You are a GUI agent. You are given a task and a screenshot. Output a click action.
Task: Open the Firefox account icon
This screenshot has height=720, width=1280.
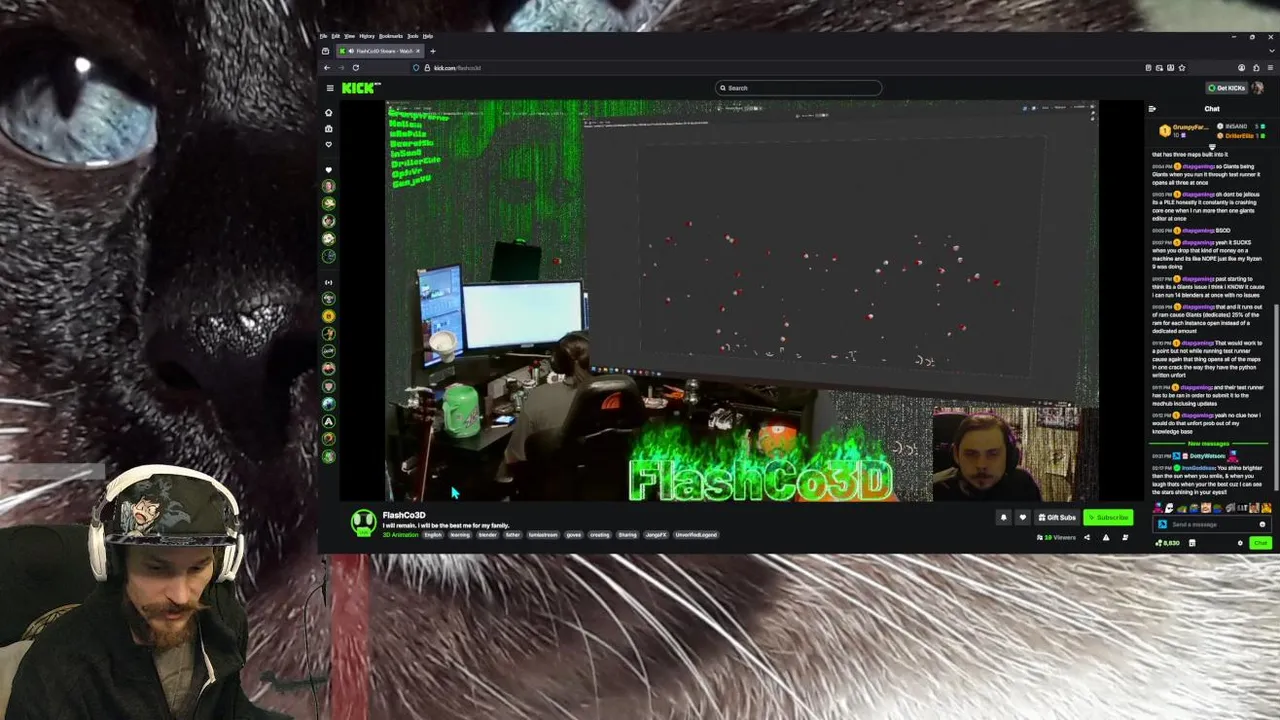pos(1241,68)
